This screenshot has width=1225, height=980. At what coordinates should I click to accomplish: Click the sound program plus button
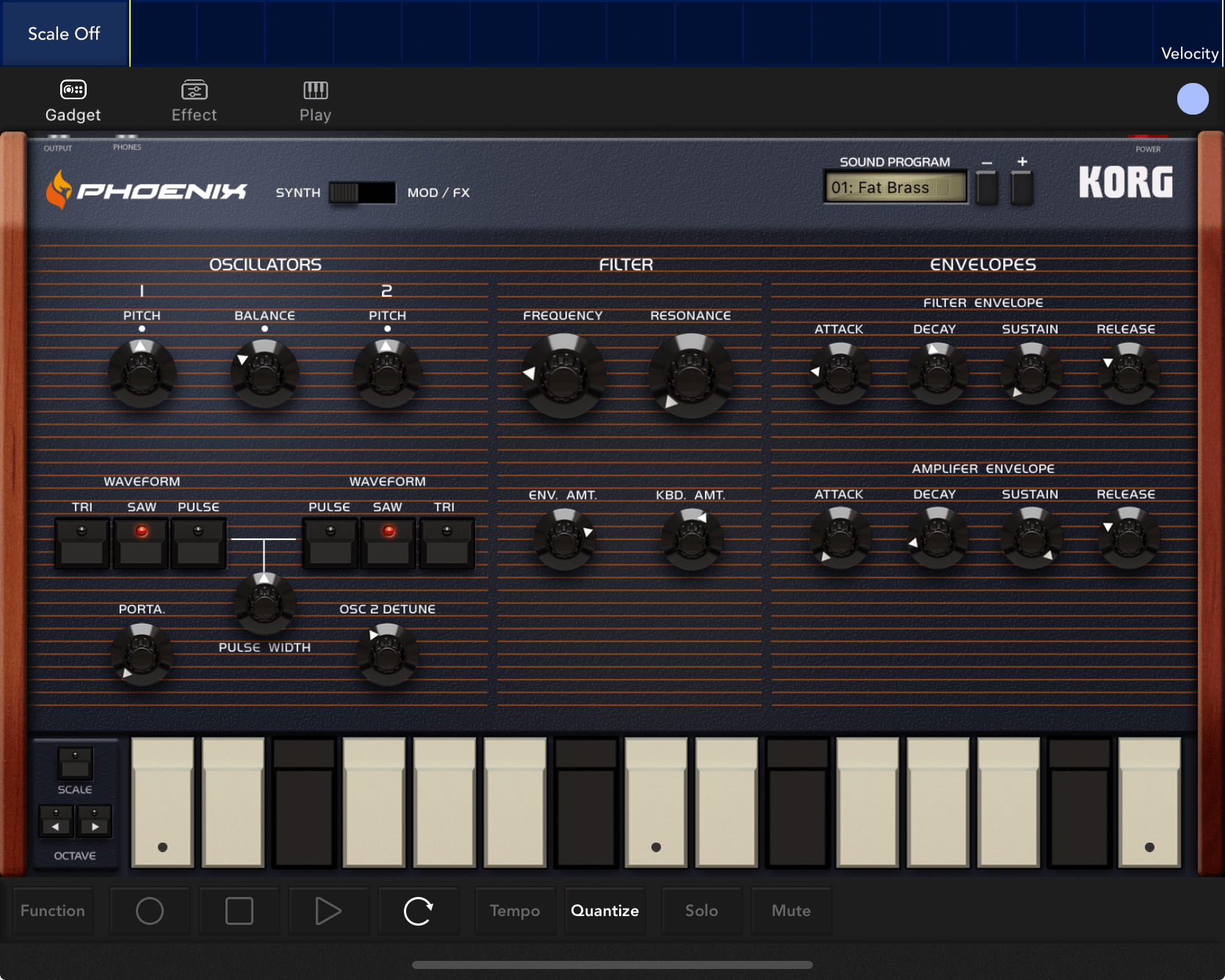click(x=1022, y=187)
